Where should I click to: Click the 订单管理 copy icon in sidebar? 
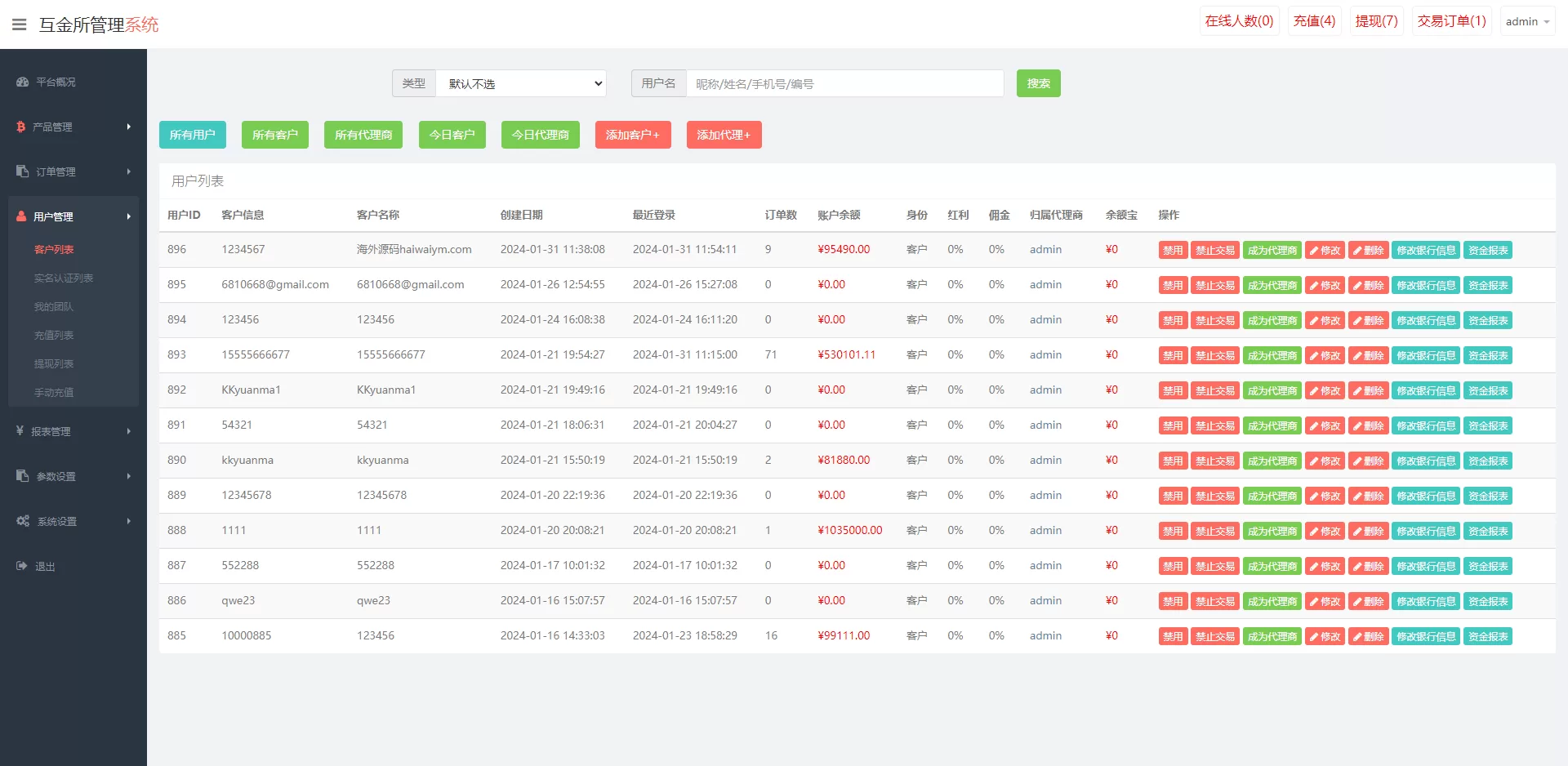[22, 171]
